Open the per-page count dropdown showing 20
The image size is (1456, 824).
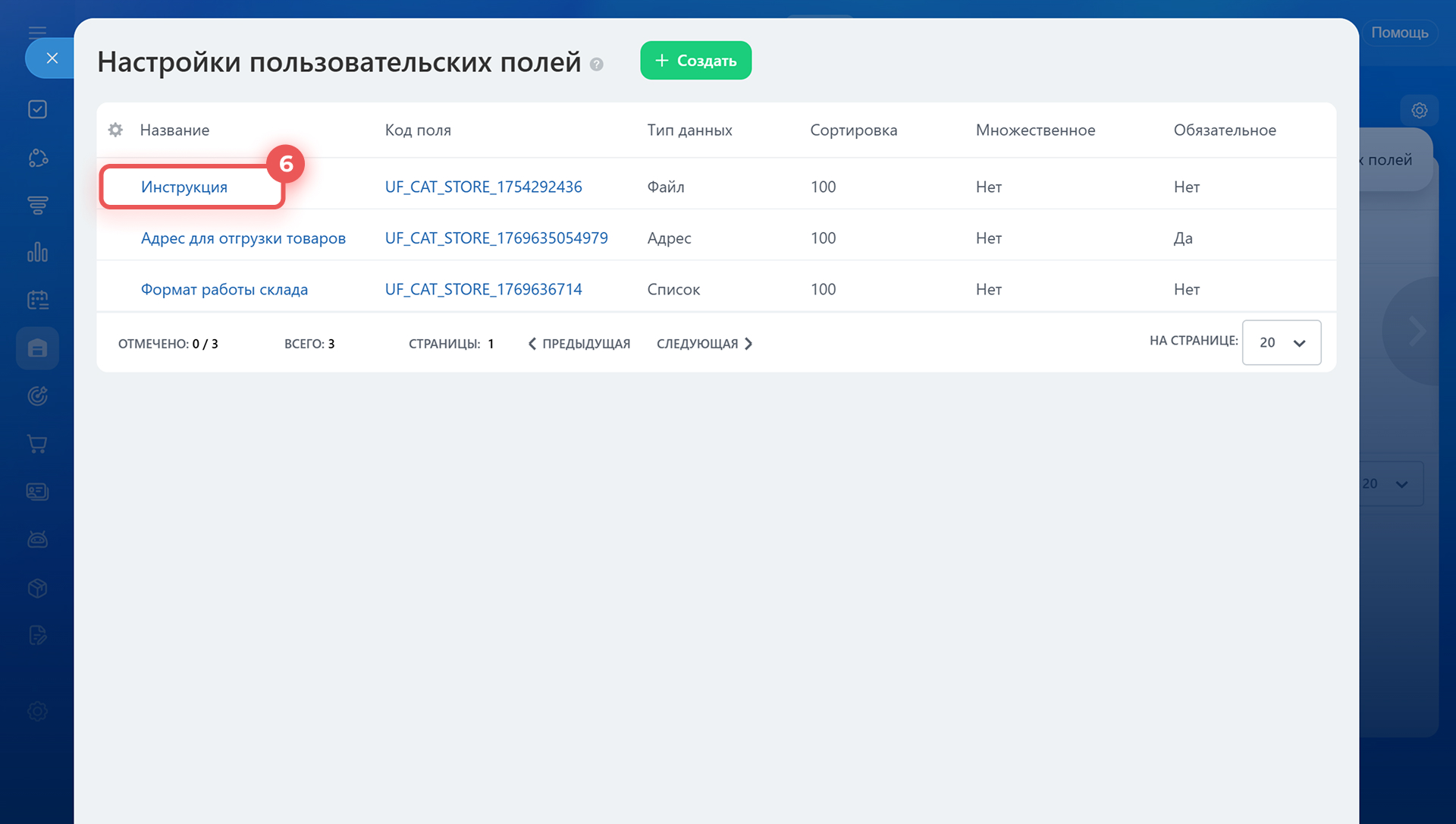pyautogui.click(x=1282, y=342)
